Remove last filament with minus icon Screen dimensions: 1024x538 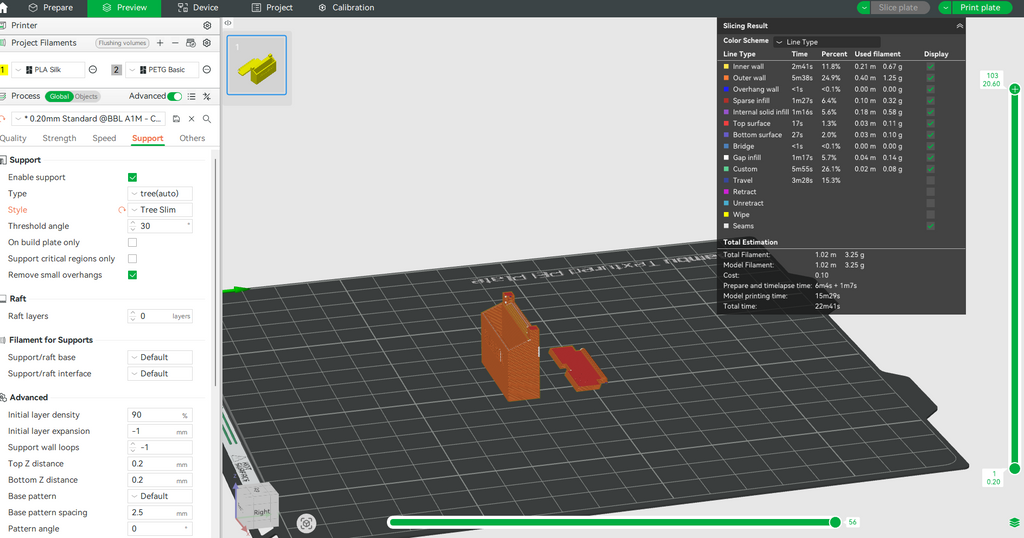tap(175, 43)
